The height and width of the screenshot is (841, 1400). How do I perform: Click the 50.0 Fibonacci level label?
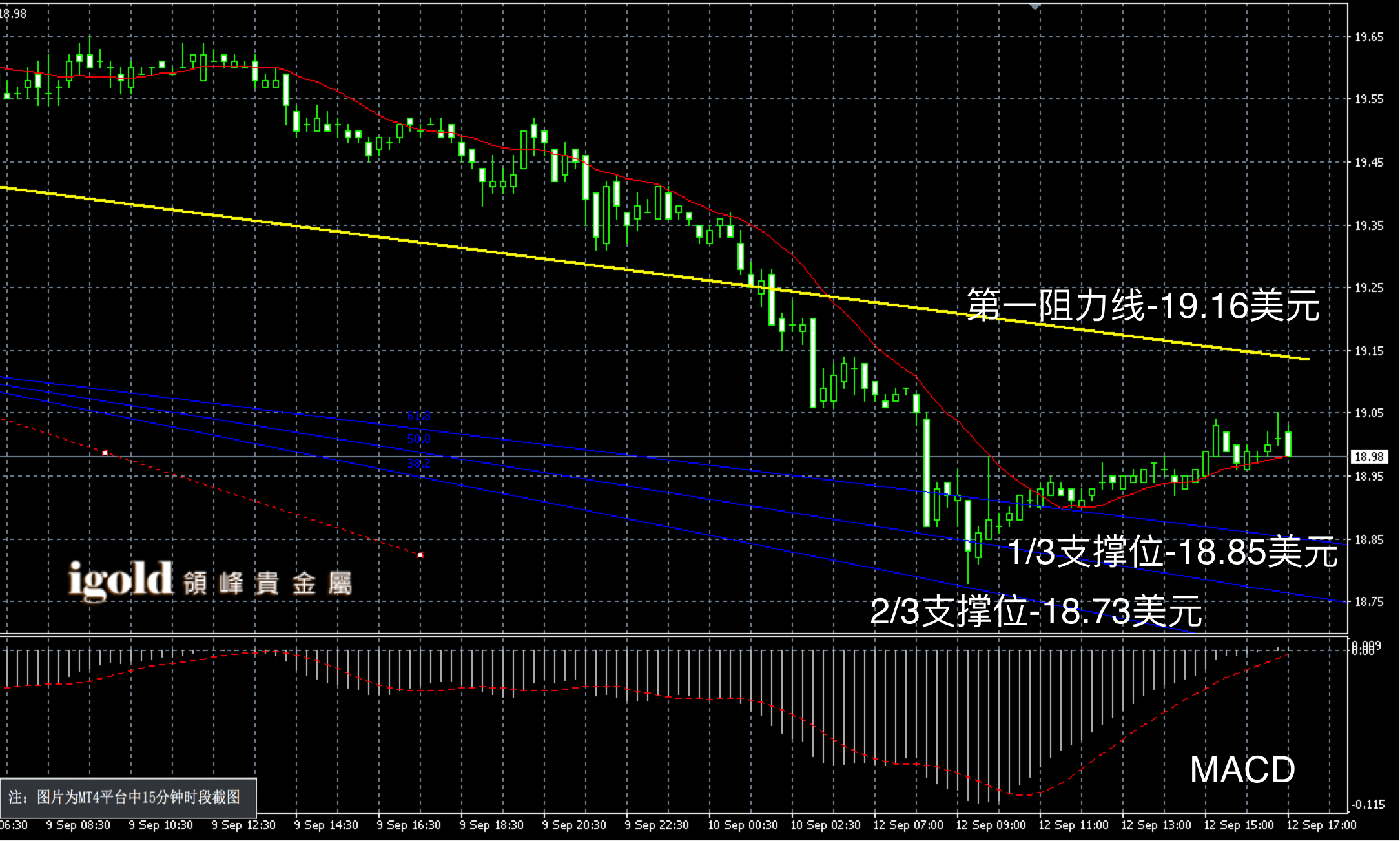tap(418, 439)
